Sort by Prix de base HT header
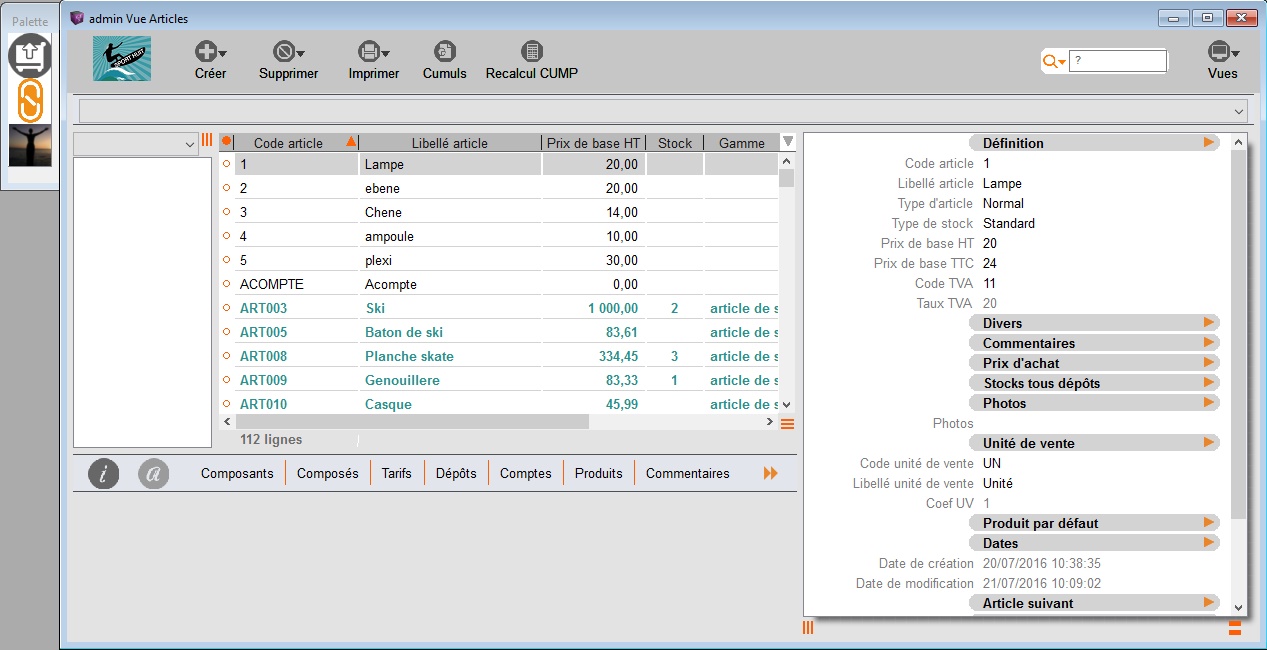Viewport: 1267px width, 650px height. (594, 143)
